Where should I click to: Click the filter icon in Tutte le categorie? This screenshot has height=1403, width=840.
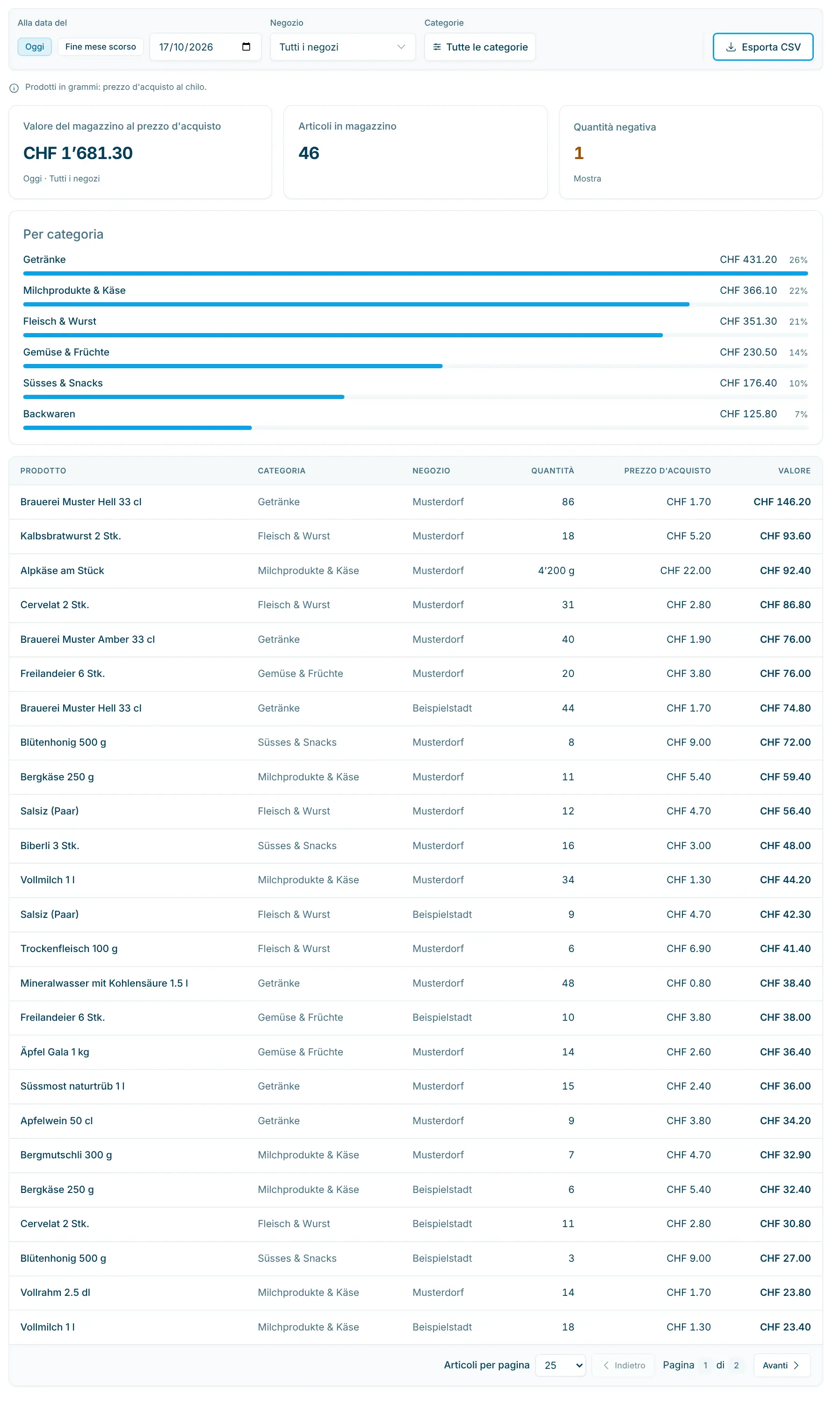(x=437, y=47)
